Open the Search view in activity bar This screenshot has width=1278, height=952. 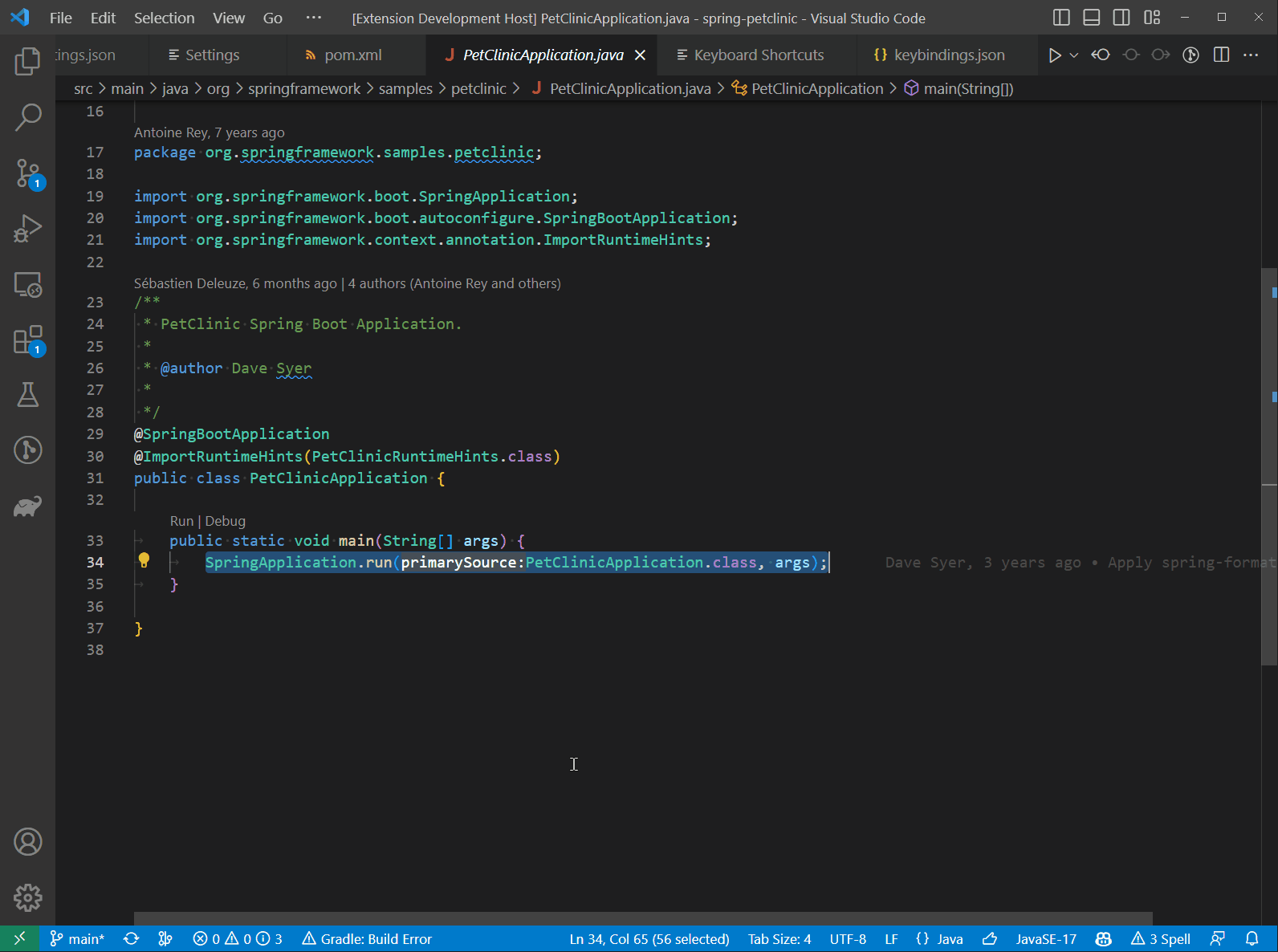click(x=27, y=117)
